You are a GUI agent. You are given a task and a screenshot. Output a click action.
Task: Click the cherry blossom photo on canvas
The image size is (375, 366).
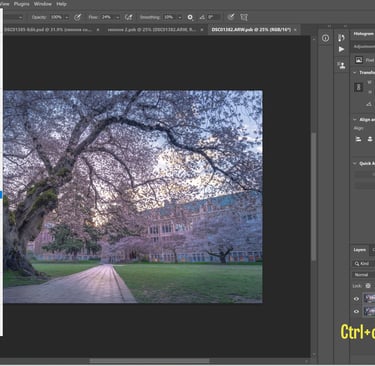pyautogui.click(x=133, y=197)
